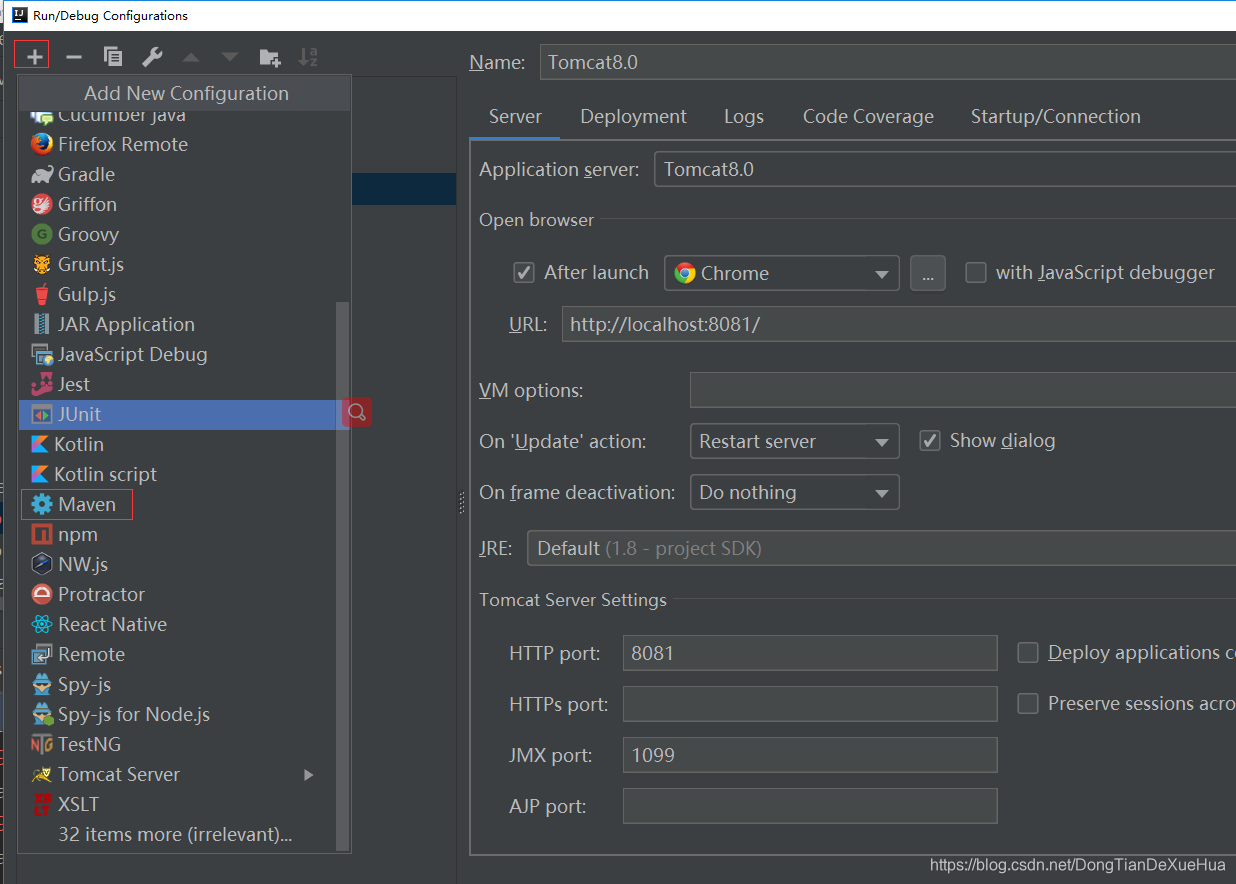Click the minus Remove Configuration icon
1236x884 pixels.
point(73,57)
